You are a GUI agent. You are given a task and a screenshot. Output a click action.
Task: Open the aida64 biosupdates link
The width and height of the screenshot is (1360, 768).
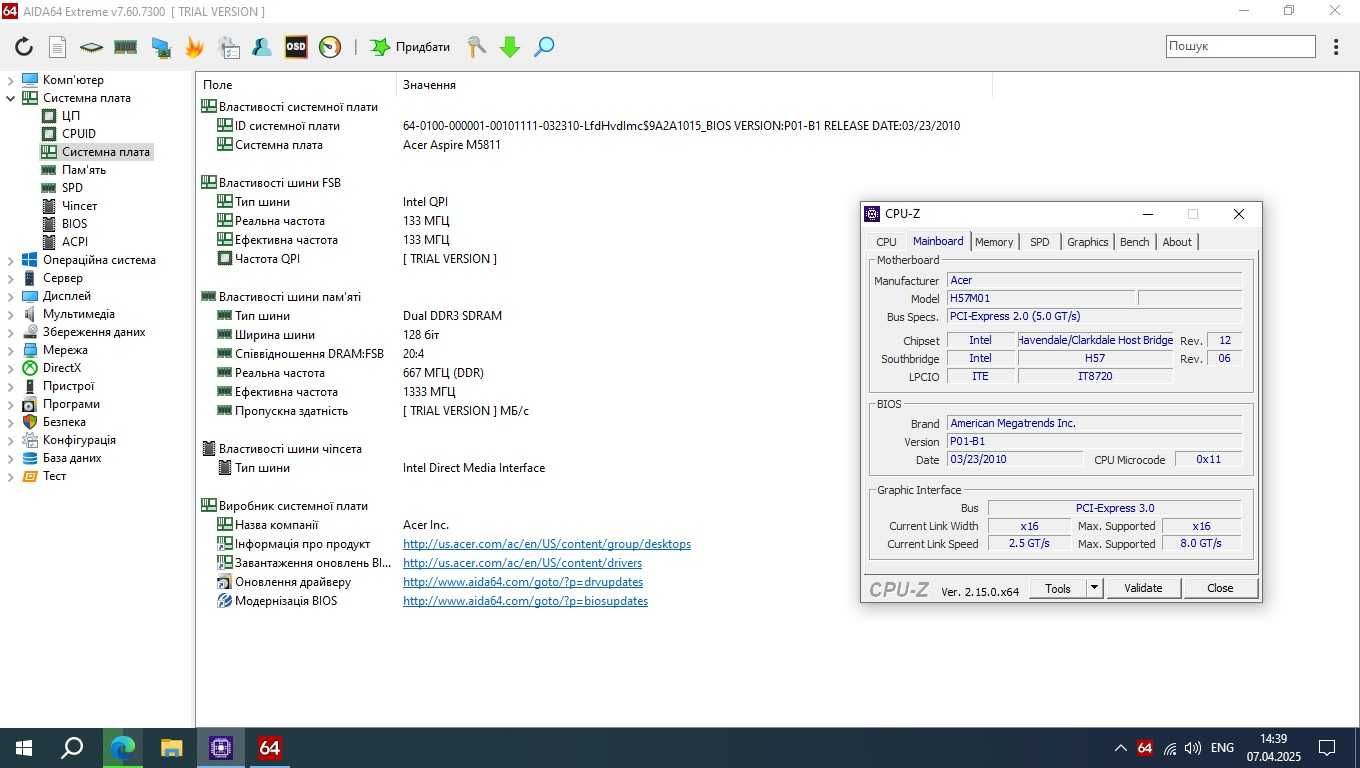[525, 601]
